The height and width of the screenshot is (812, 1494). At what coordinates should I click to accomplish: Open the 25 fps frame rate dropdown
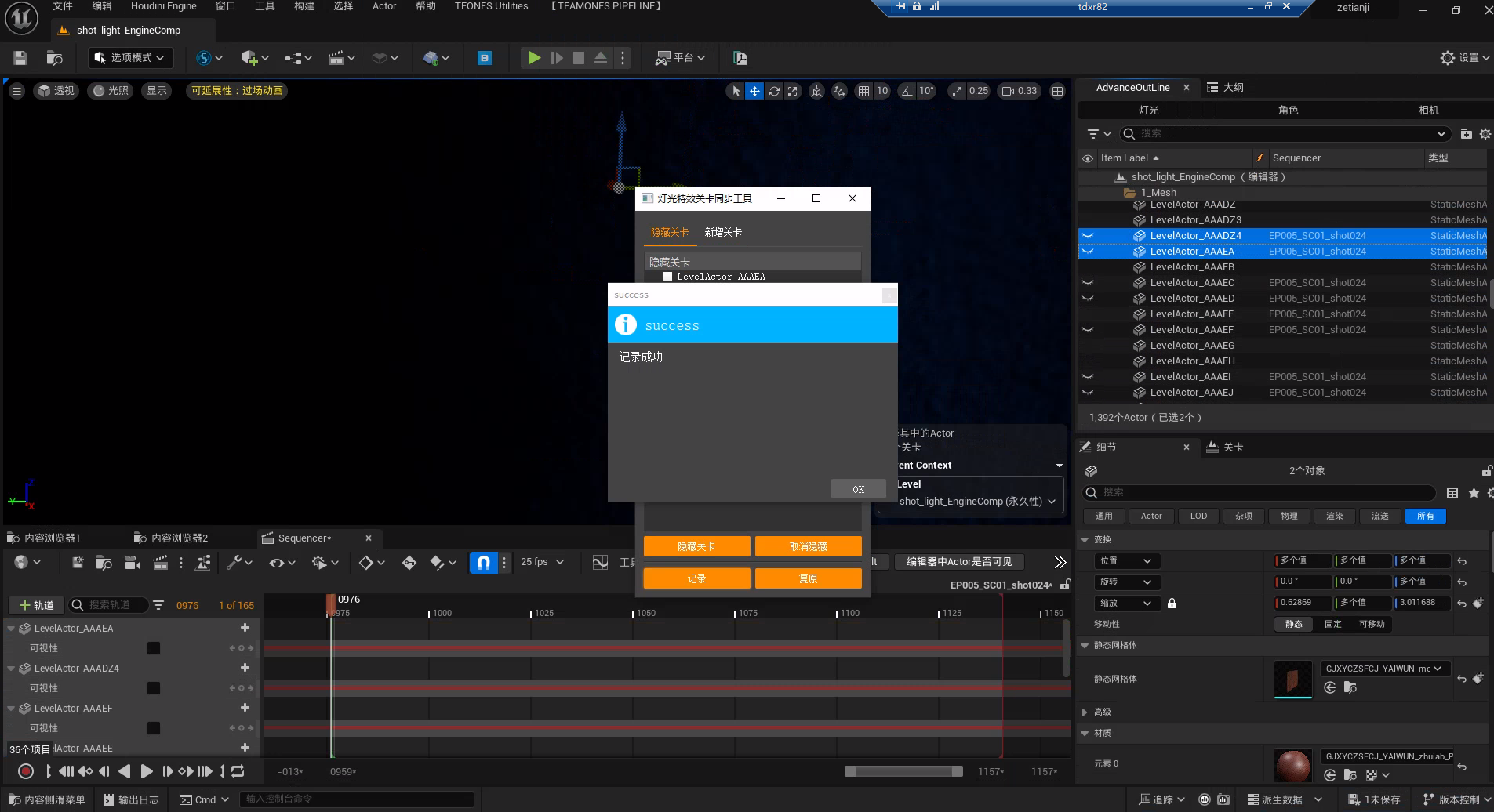542,562
